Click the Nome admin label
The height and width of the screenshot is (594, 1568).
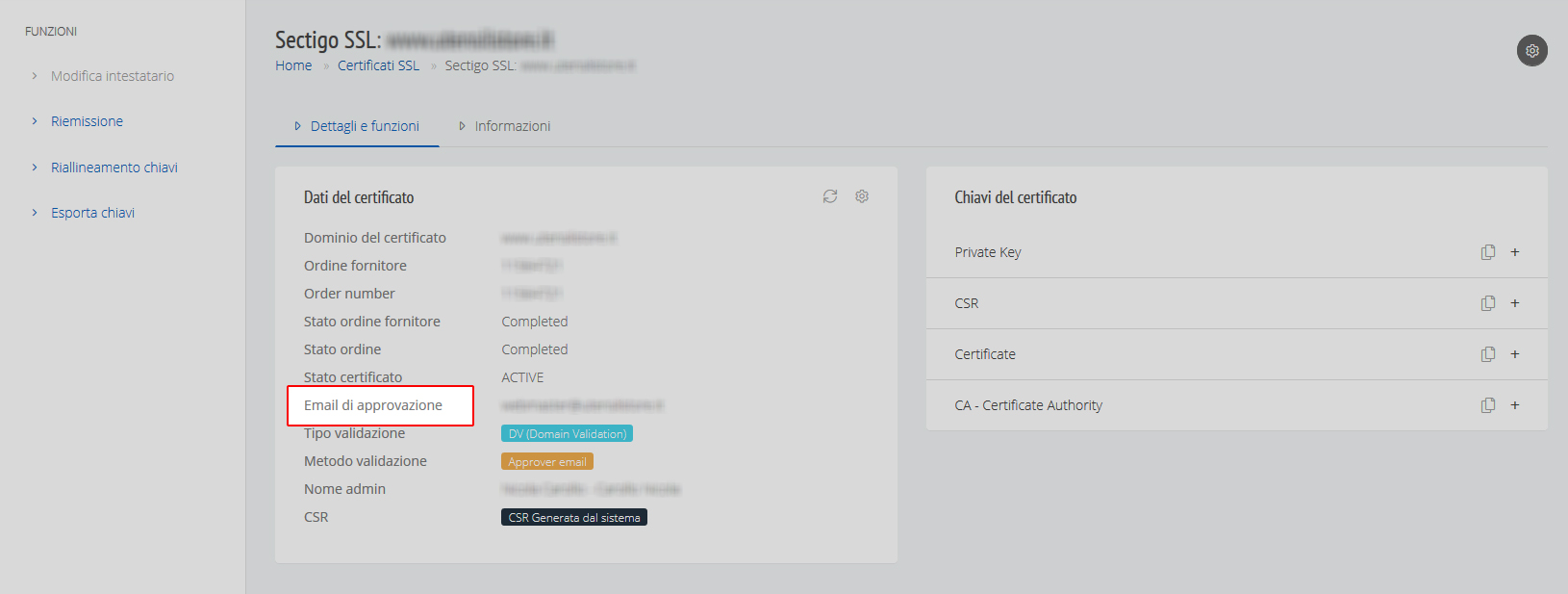tap(344, 489)
